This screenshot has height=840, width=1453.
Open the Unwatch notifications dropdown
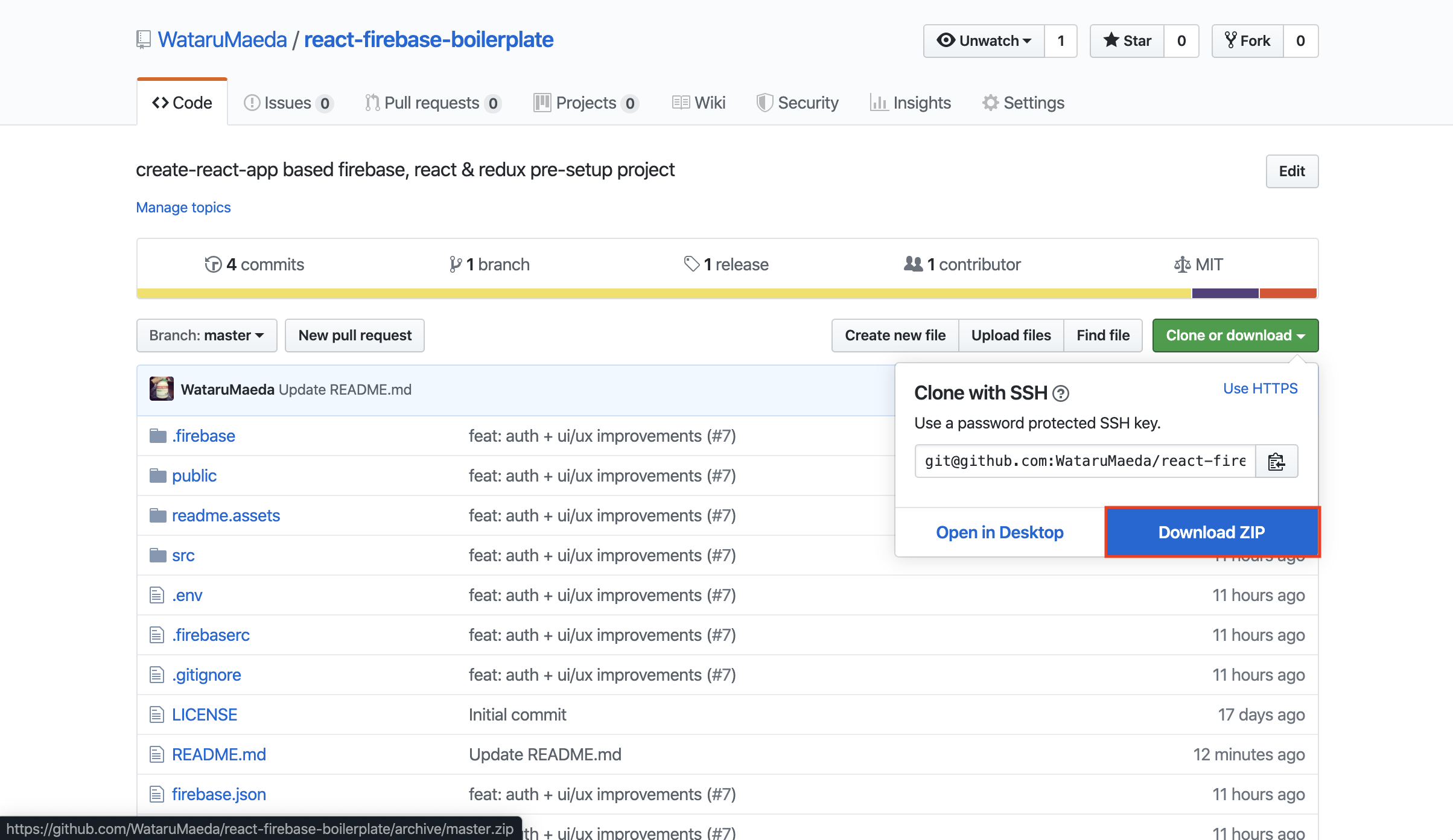[984, 41]
